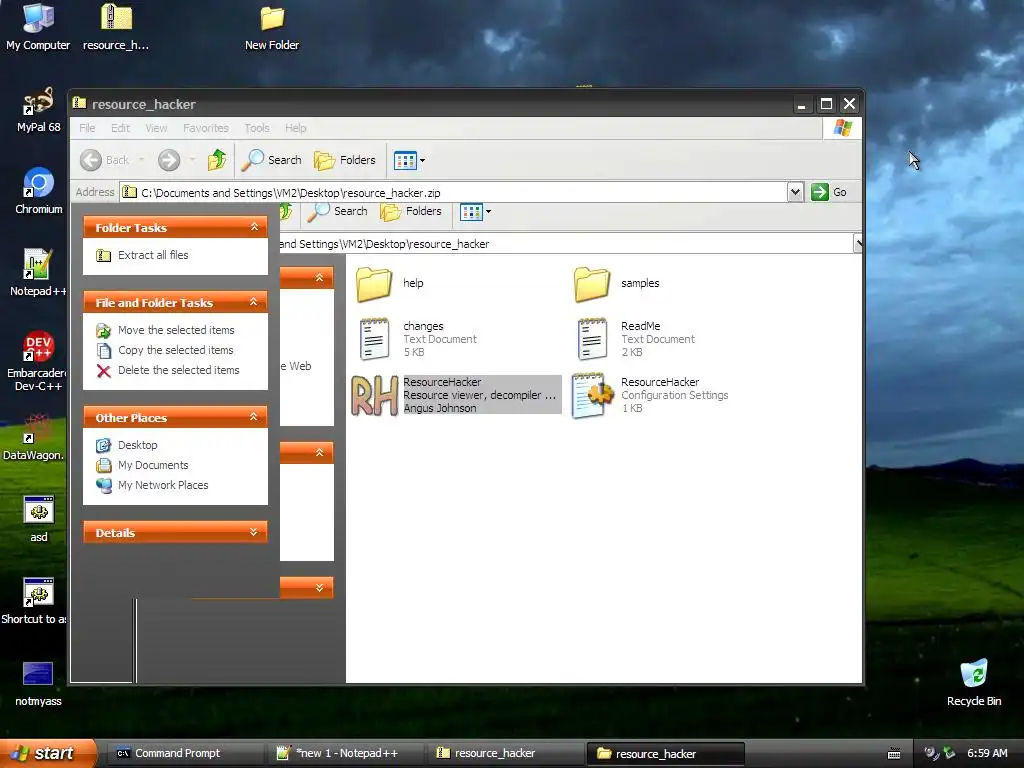
Task: Open the Help menu
Action: [x=295, y=128]
